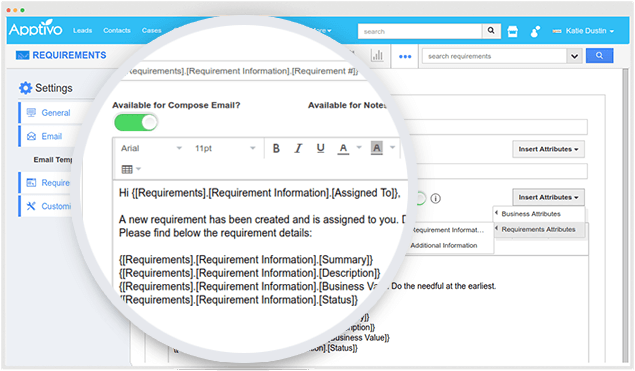Click the upper Insert Attributes button
The image size is (635, 371).
(x=548, y=149)
